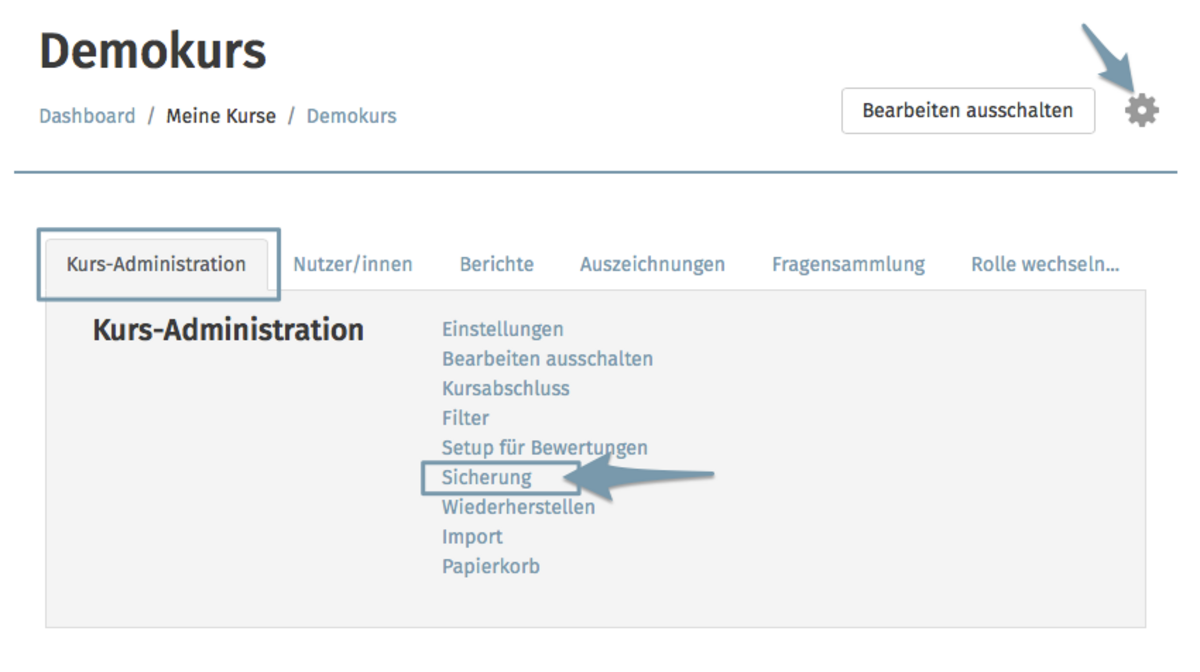Select Rolle wechseln tab
1200x672 pixels.
click(x=1045, y=265)
